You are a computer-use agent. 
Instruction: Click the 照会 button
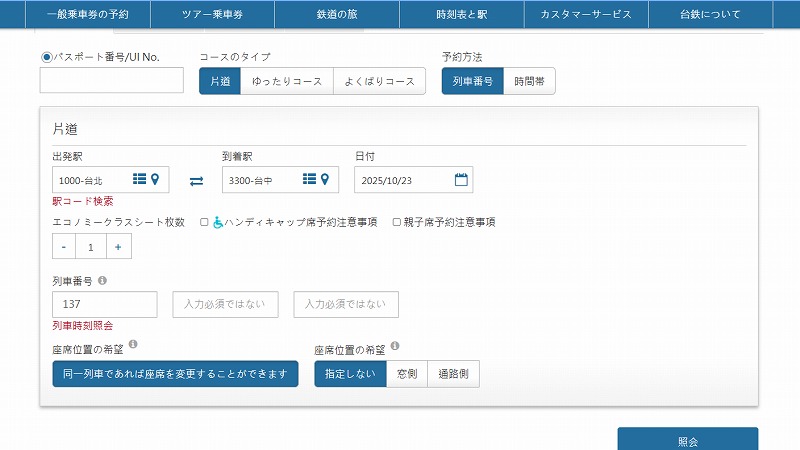tap(688, 439)
